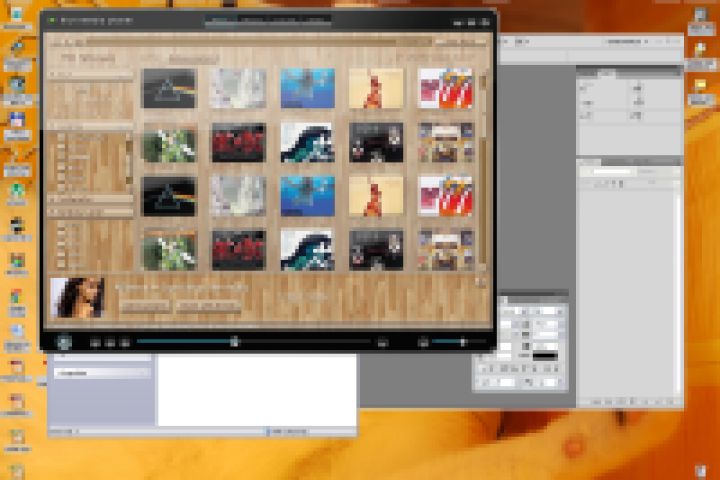Open the blue underwater album cover in the top row
This screenshot has width=720, height=480.
pyautogui.click(x=307, y=88)
